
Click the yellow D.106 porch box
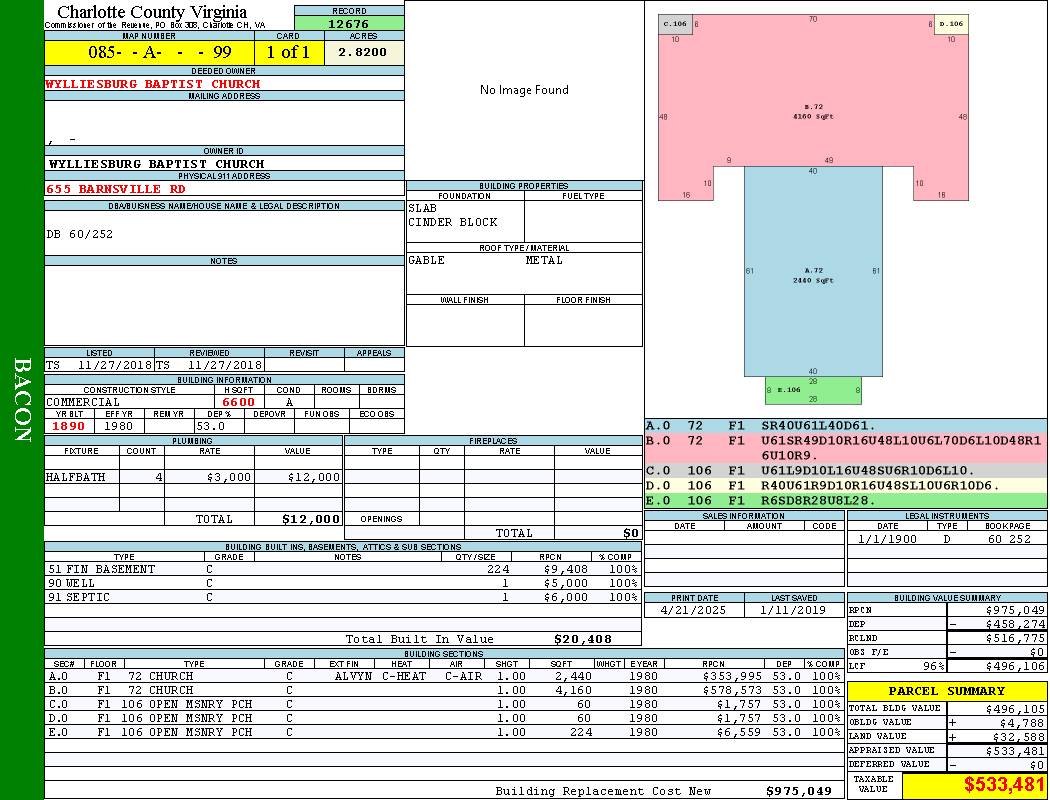click(951, 24)
